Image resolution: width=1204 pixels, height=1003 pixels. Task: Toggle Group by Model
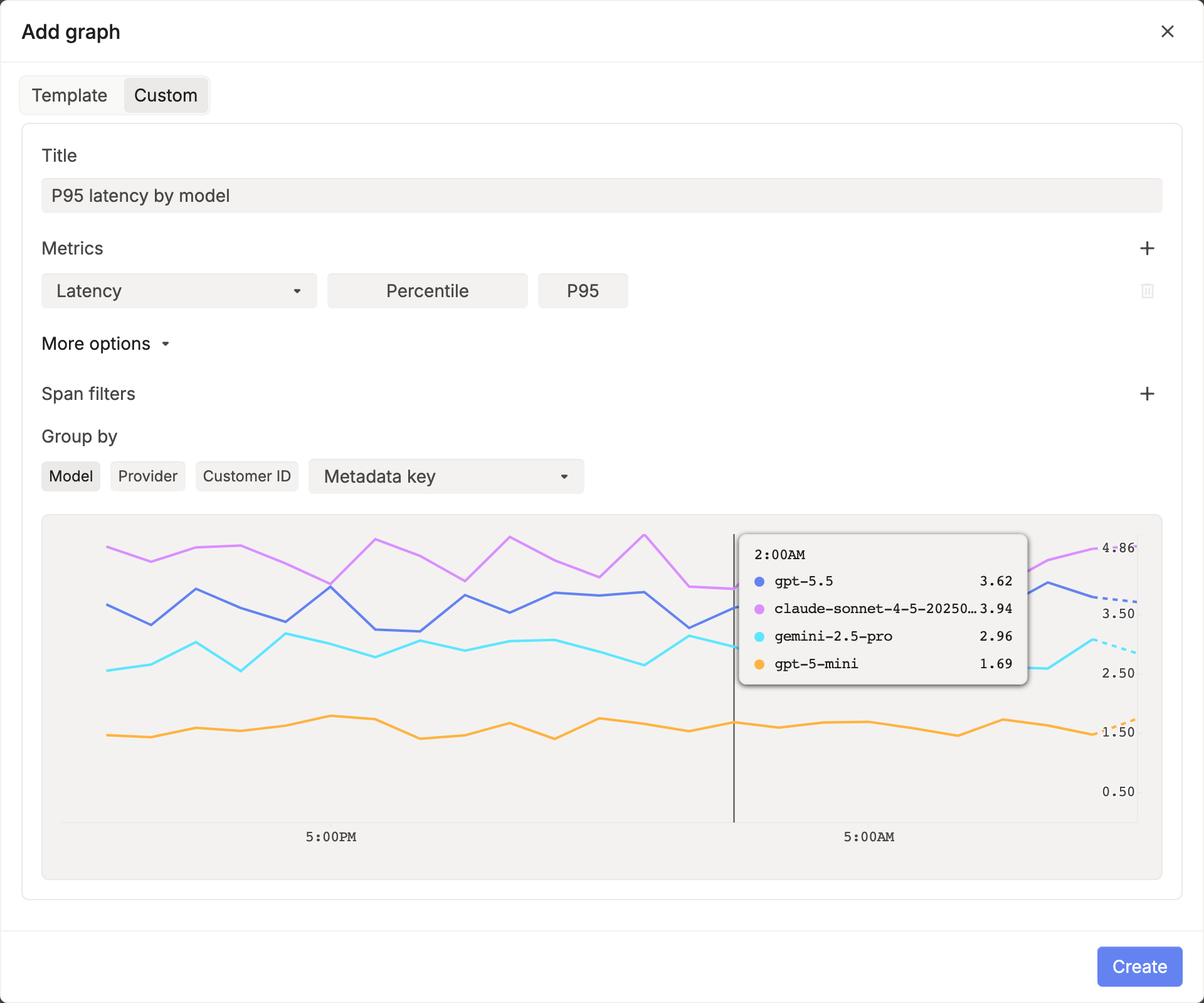(71, 476)
